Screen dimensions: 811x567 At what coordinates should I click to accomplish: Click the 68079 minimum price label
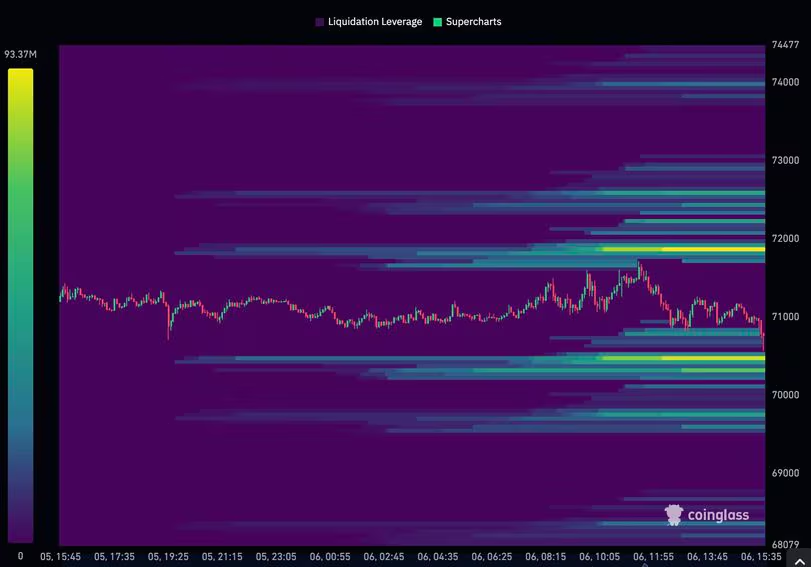[x=785, y=545]
